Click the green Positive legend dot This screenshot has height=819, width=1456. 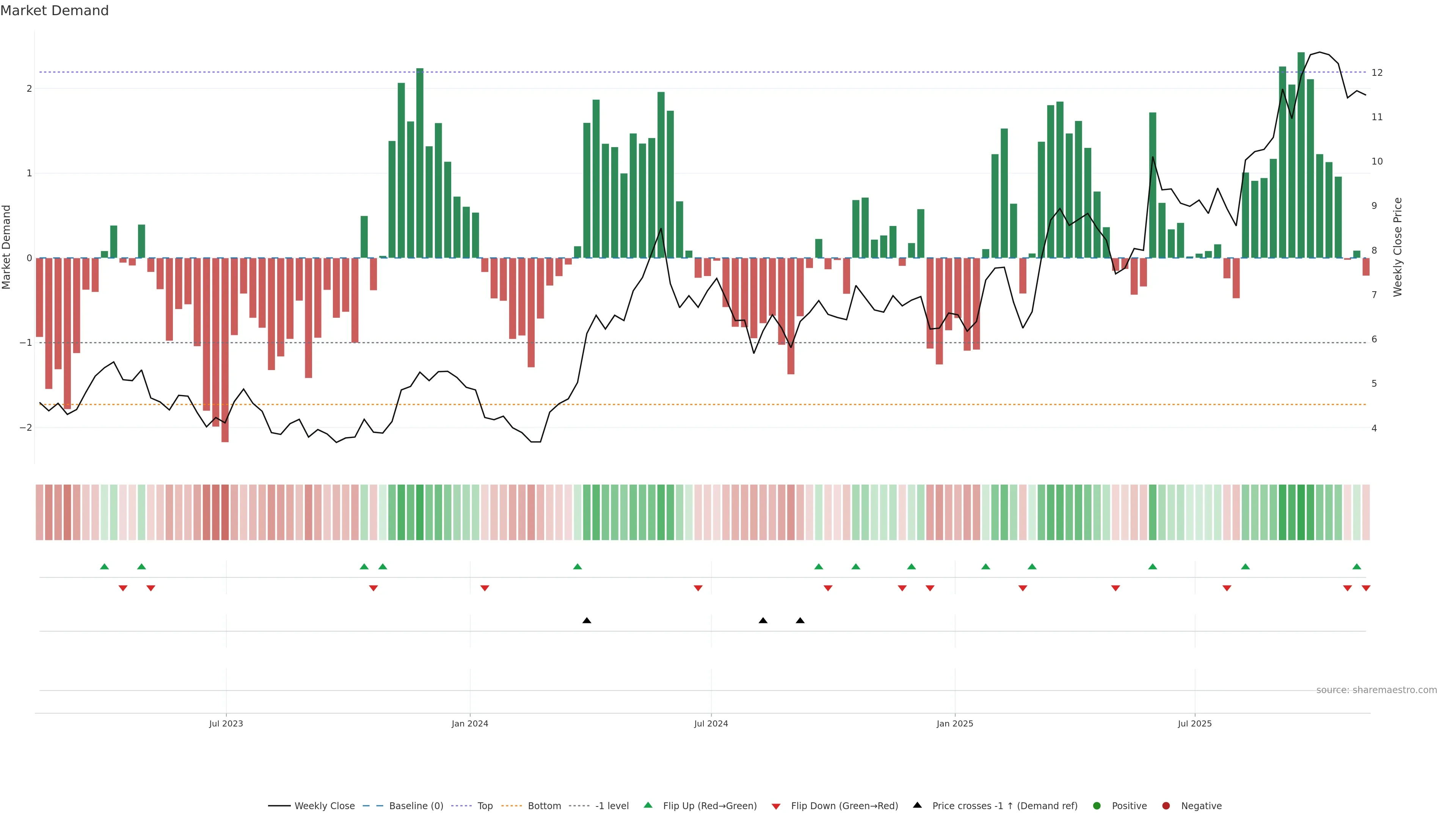coord(1097,805)
